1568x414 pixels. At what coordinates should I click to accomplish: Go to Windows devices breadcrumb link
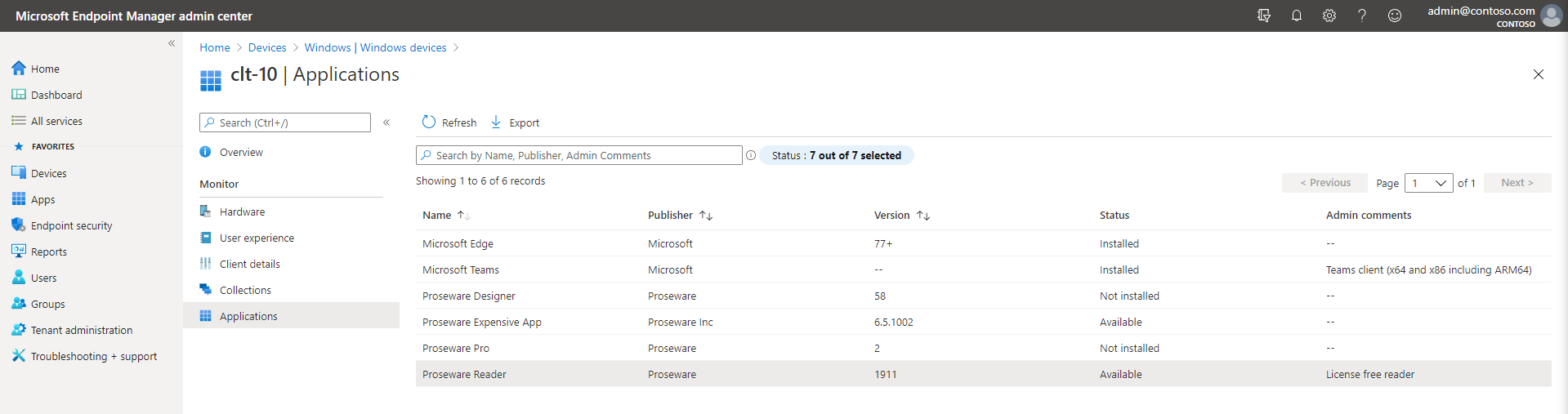pyautogui.click(x=404, y=47)
